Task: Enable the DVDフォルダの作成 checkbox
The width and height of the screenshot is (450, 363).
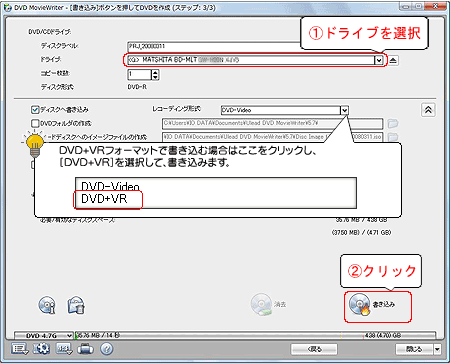Action: (x=35, y=123)
